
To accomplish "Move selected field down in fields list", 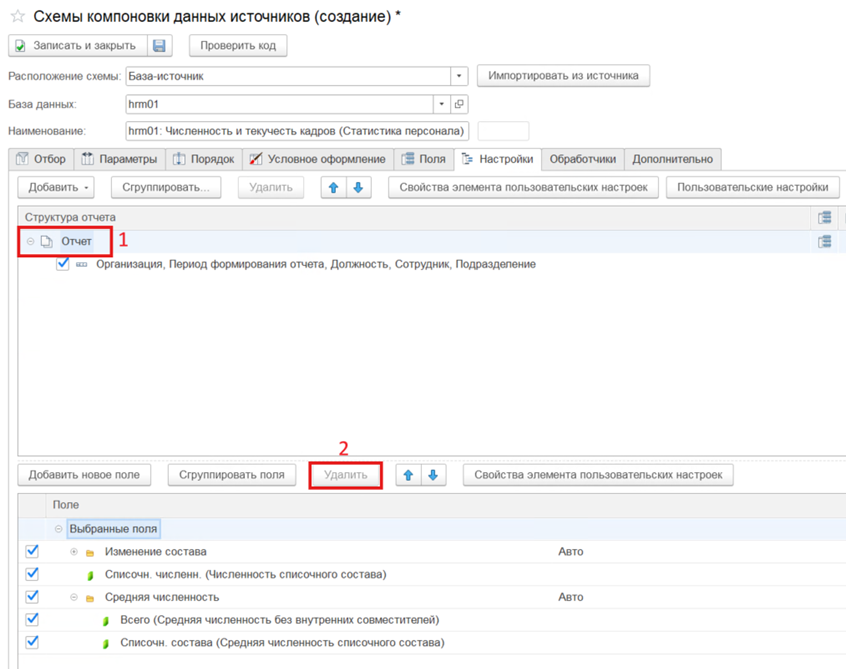I will point(432,475).
